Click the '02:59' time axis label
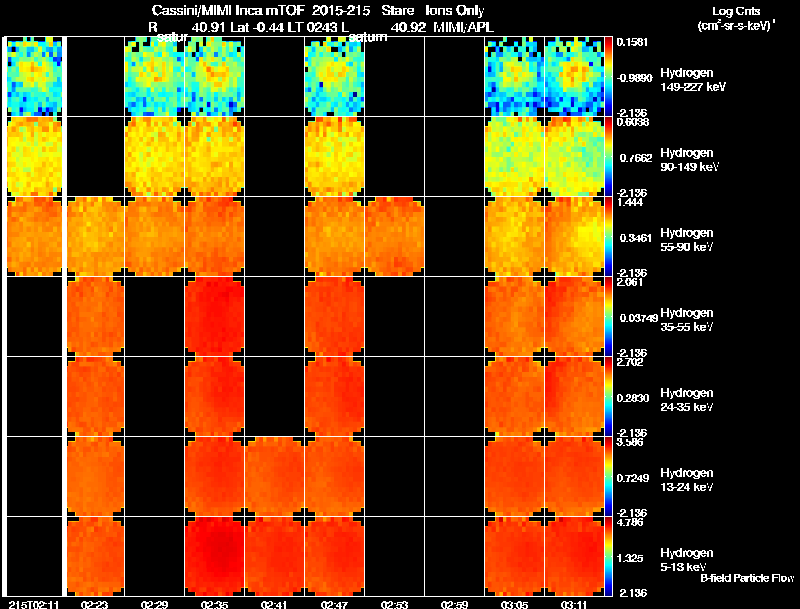Screen dimensions: 800x609 pos(454,604)
